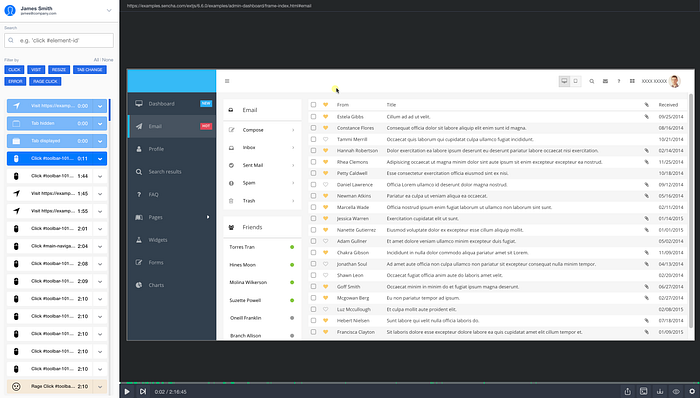Toggle the VISIT filter
The height and width of the screenshot is (398, 700).
(x=36, y=70)
